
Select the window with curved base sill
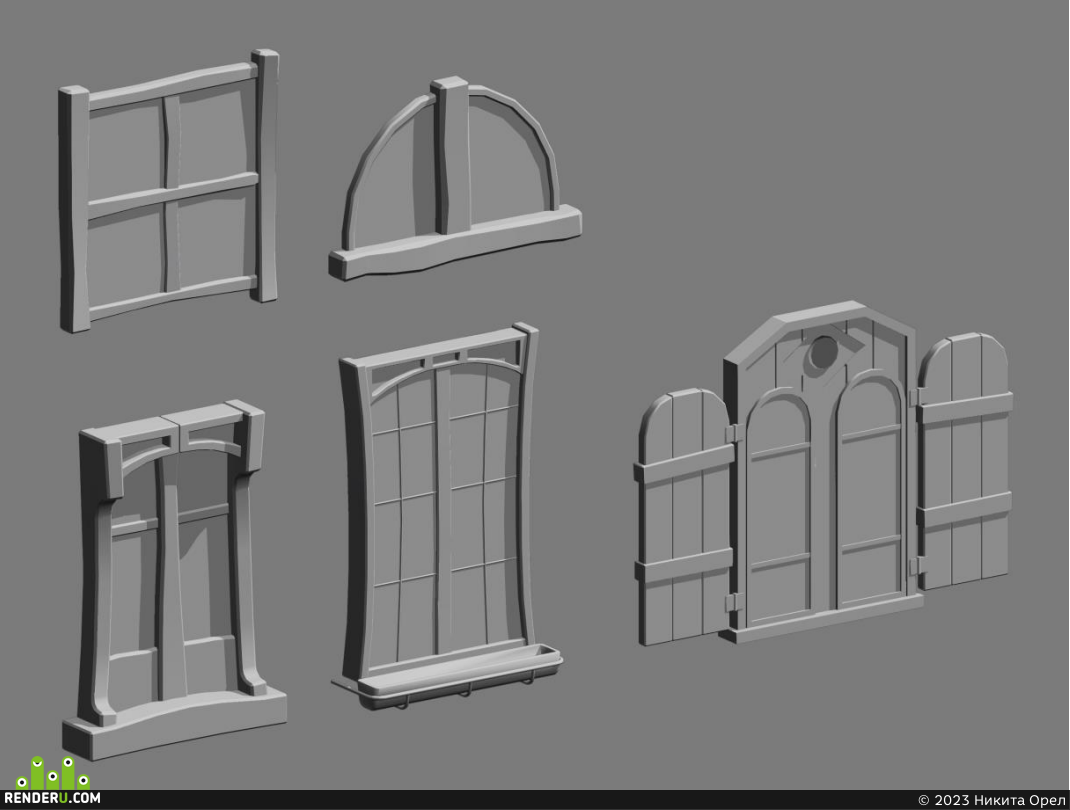tap(174, 580)
